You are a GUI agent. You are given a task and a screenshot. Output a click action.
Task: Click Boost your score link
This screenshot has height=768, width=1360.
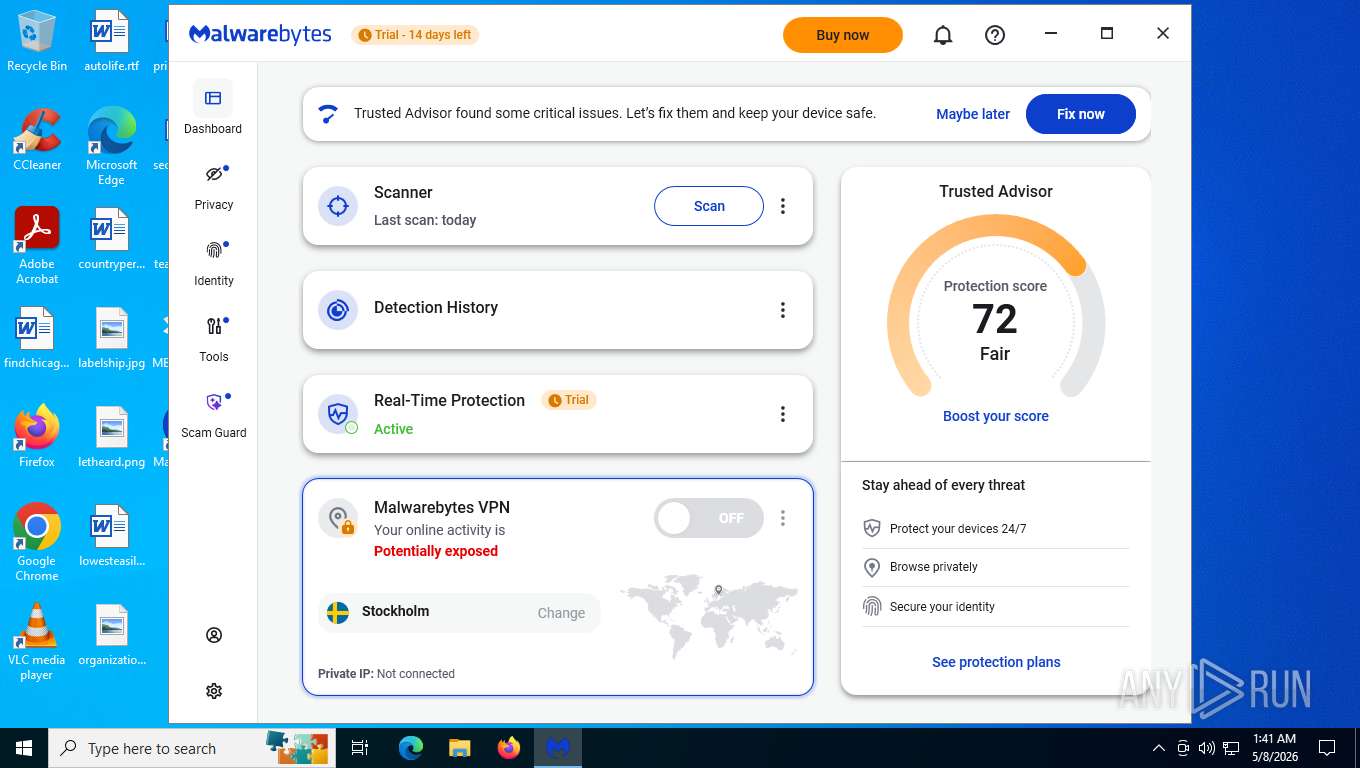[996, 416]
